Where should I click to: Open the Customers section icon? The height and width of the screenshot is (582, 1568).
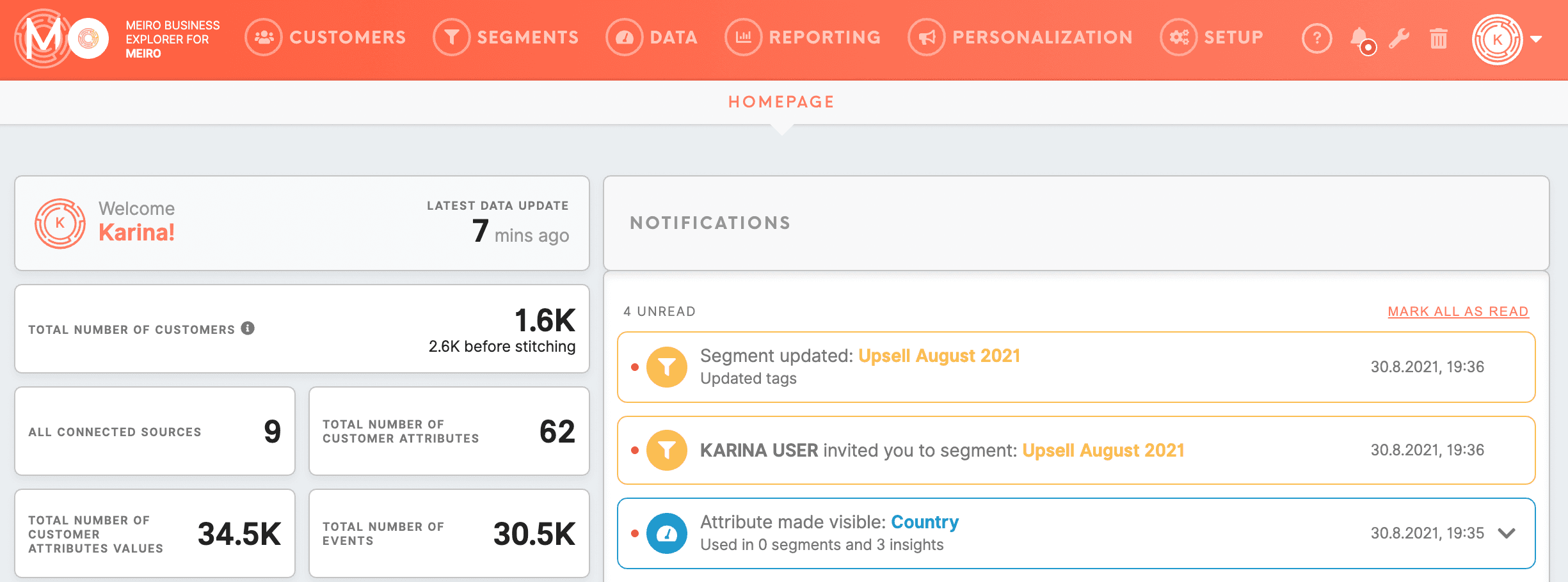264,37
